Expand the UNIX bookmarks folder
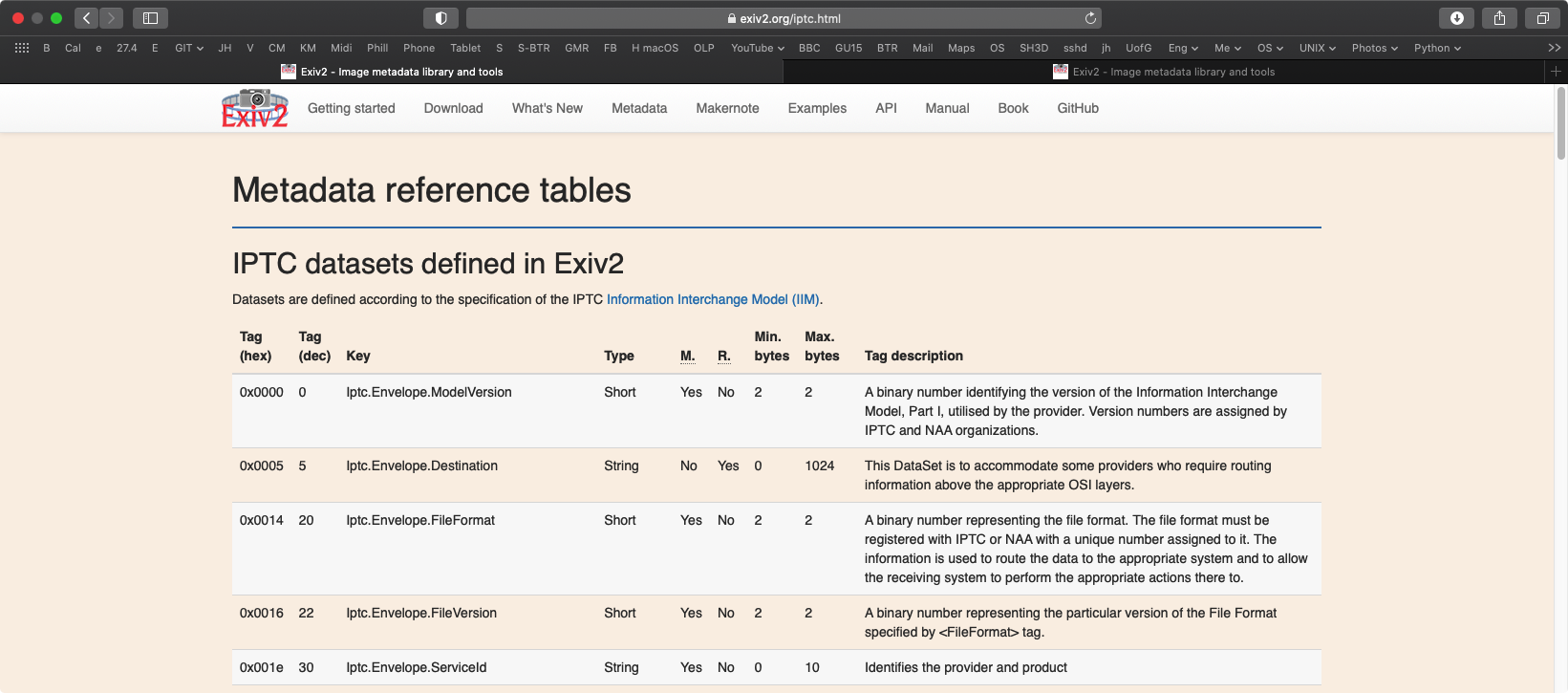 1318,48
